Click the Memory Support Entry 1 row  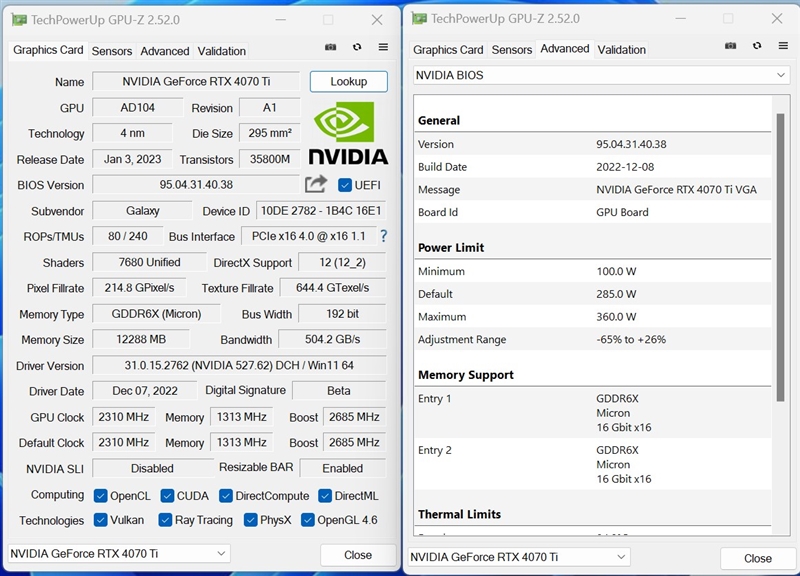pos(593,413)
